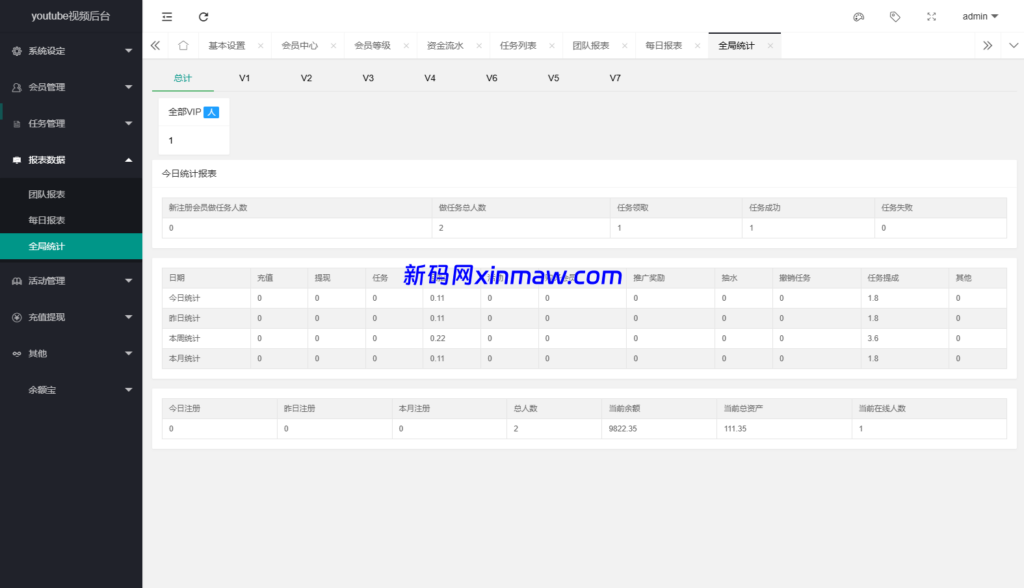This screenshot has width=1024, height=588.
Task: Expand 其他 sidebar menu
Action: point(71,353)
